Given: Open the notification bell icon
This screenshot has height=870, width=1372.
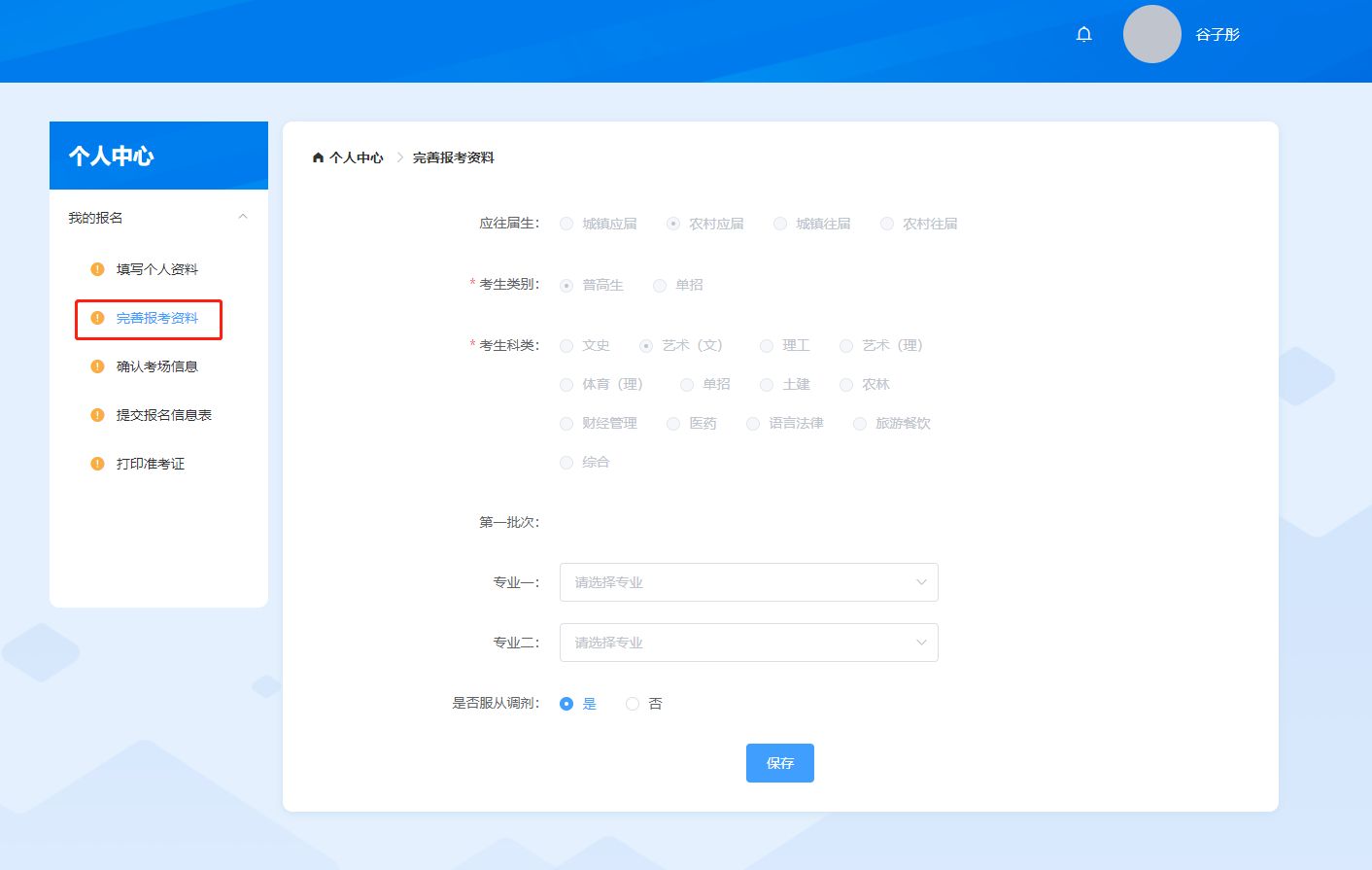Looking at the screenshot, I should pos(1084,34).
